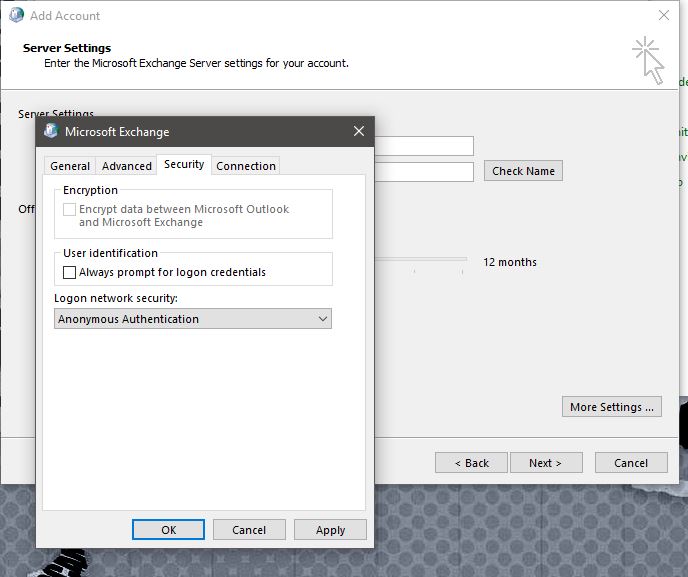Image resolution: width=688 pixels, height=577 pixels.
Task: Click the Microsoft Exchange dialog title icon
Action: coord(51,131)
